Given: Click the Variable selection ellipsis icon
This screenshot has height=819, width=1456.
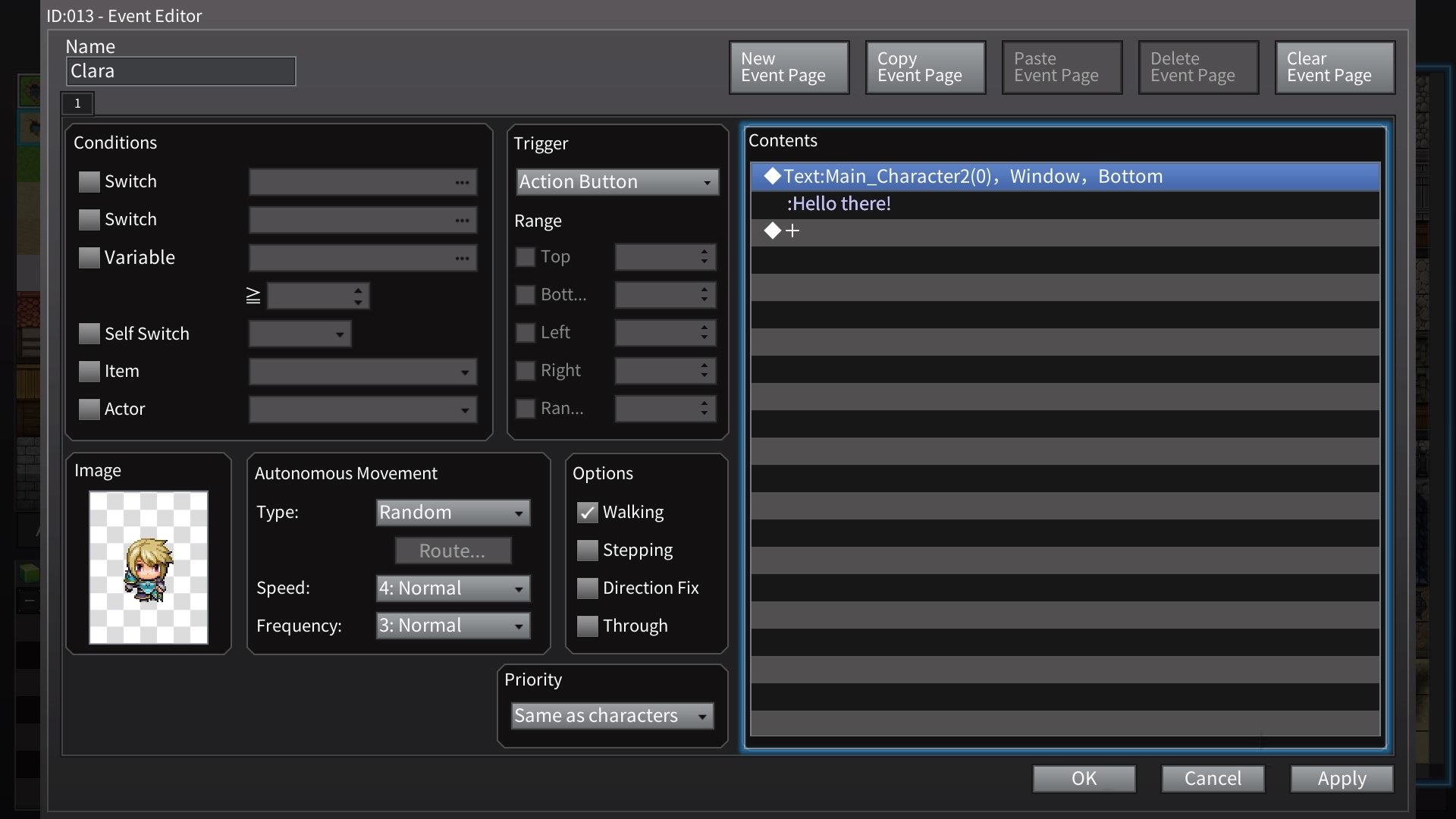Looking at the screenshot, I should [x=463, y=257].
